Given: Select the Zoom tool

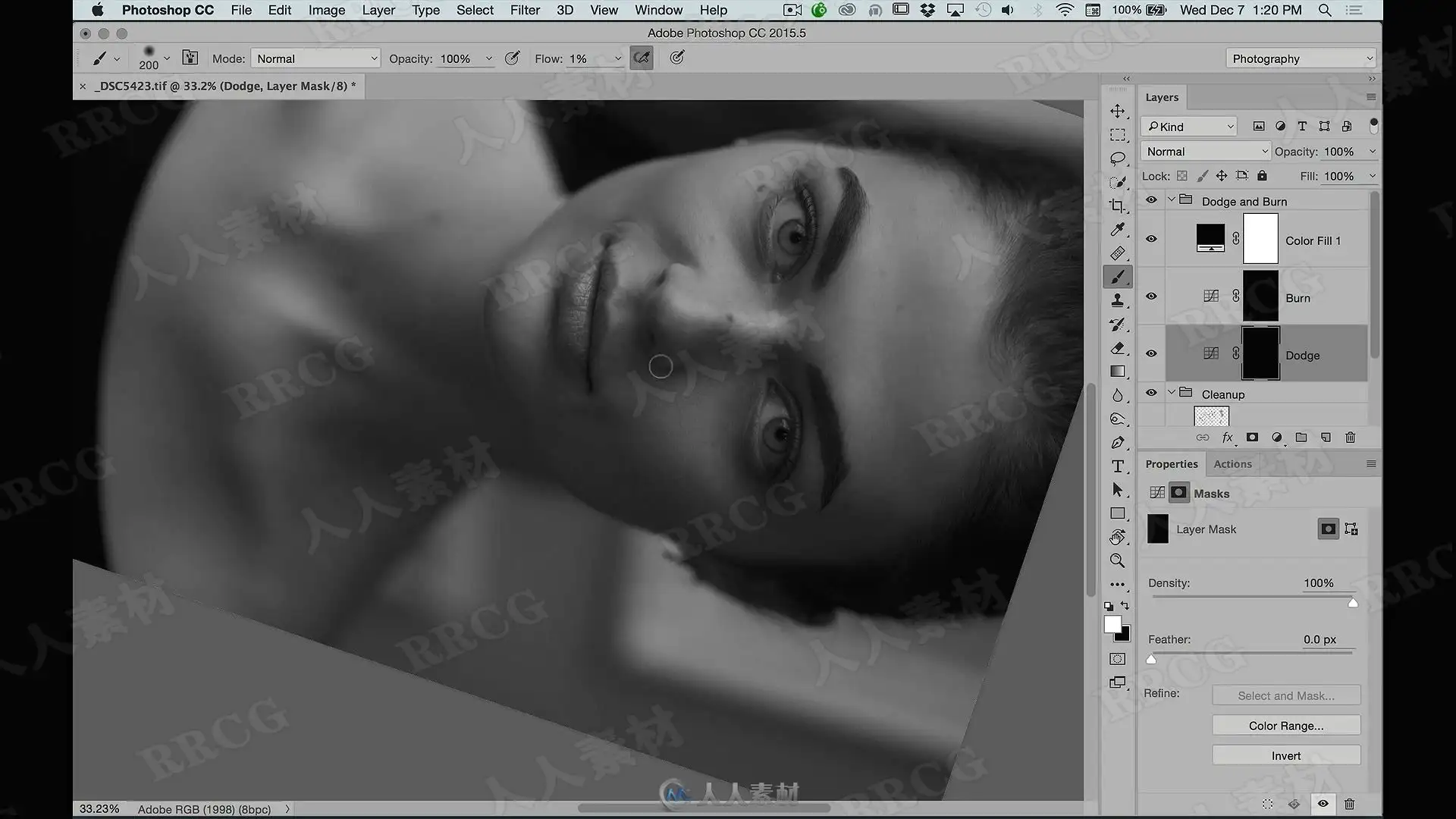Looking at the screenshot, I should (1118, 561).
